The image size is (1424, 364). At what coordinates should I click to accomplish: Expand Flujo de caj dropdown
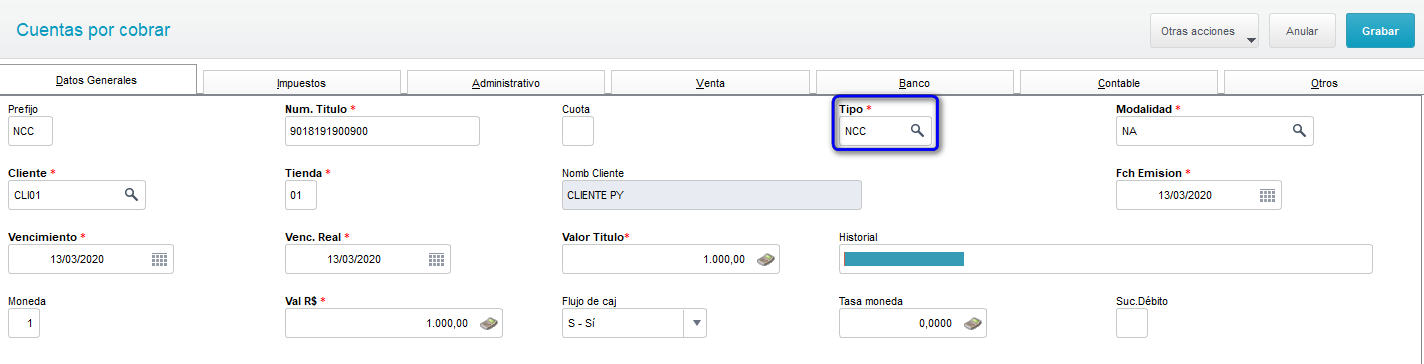click(x=696, y=323)
